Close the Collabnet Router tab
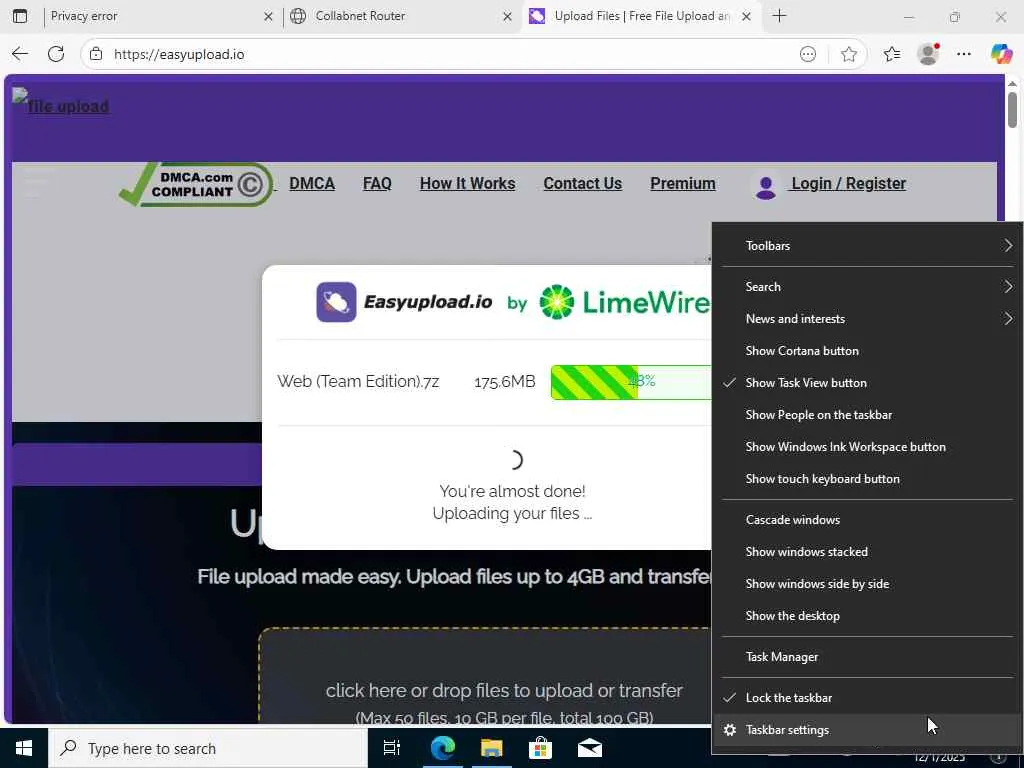Screen dimensions: 1024x768 click(507, 17)
